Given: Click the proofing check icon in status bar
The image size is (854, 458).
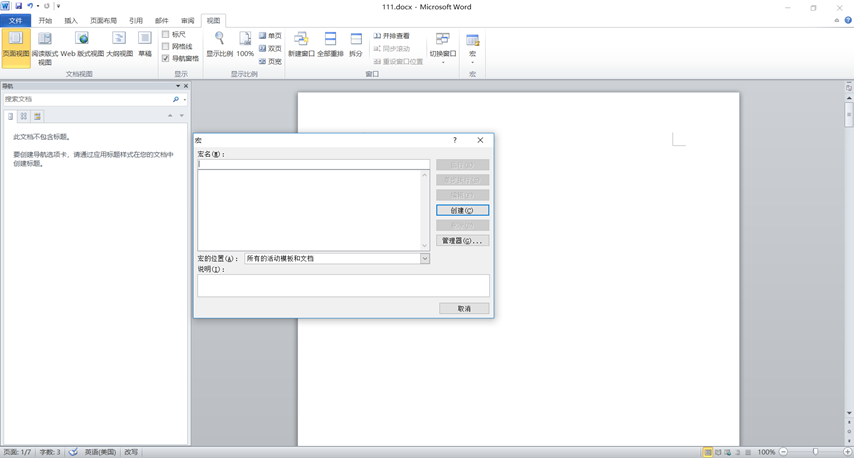Looking at the screenshot, I should click(x=73, y=452).
